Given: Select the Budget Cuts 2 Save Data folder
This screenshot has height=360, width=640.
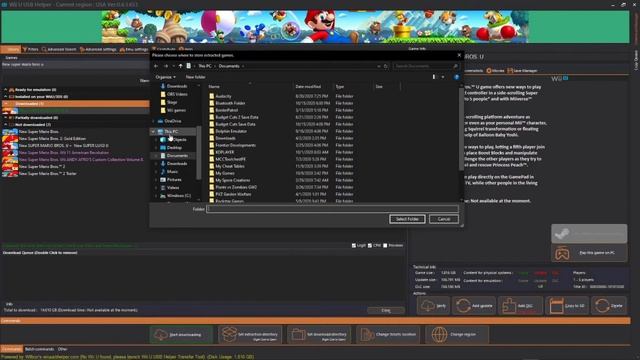Looking at the screenshot, I should point(236,117).
